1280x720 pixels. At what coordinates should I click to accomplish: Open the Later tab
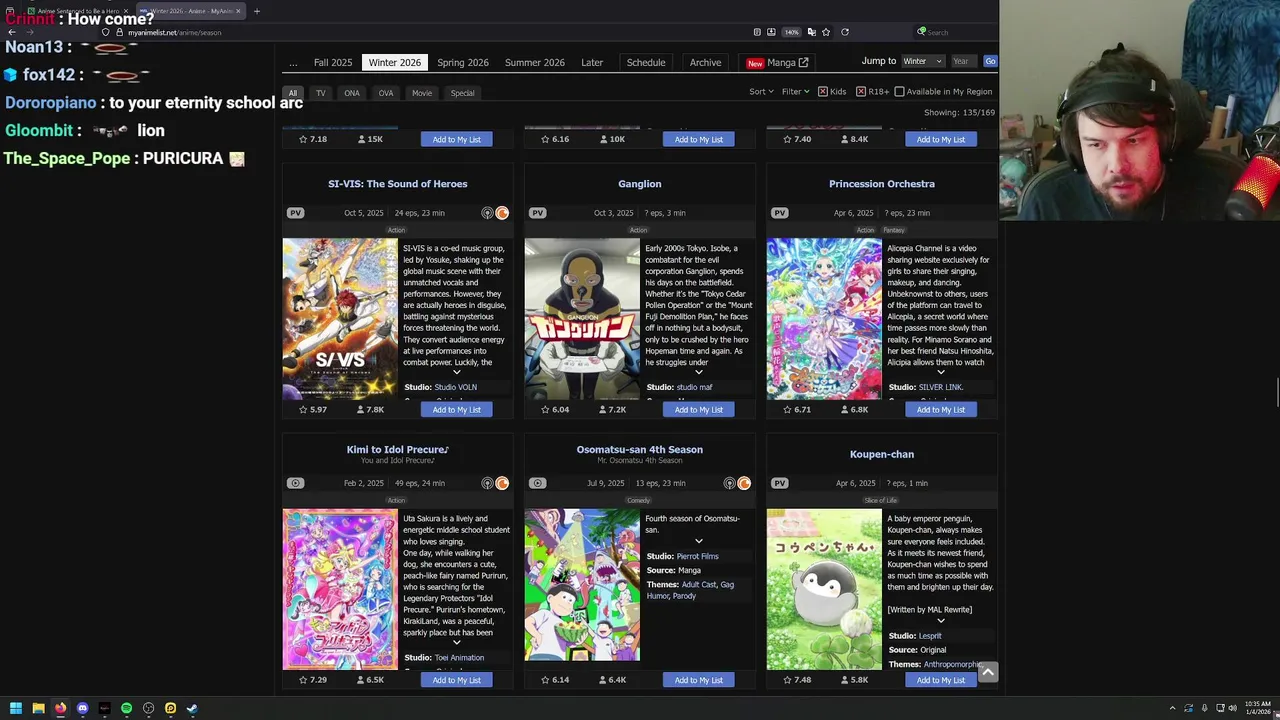[592, 62]
